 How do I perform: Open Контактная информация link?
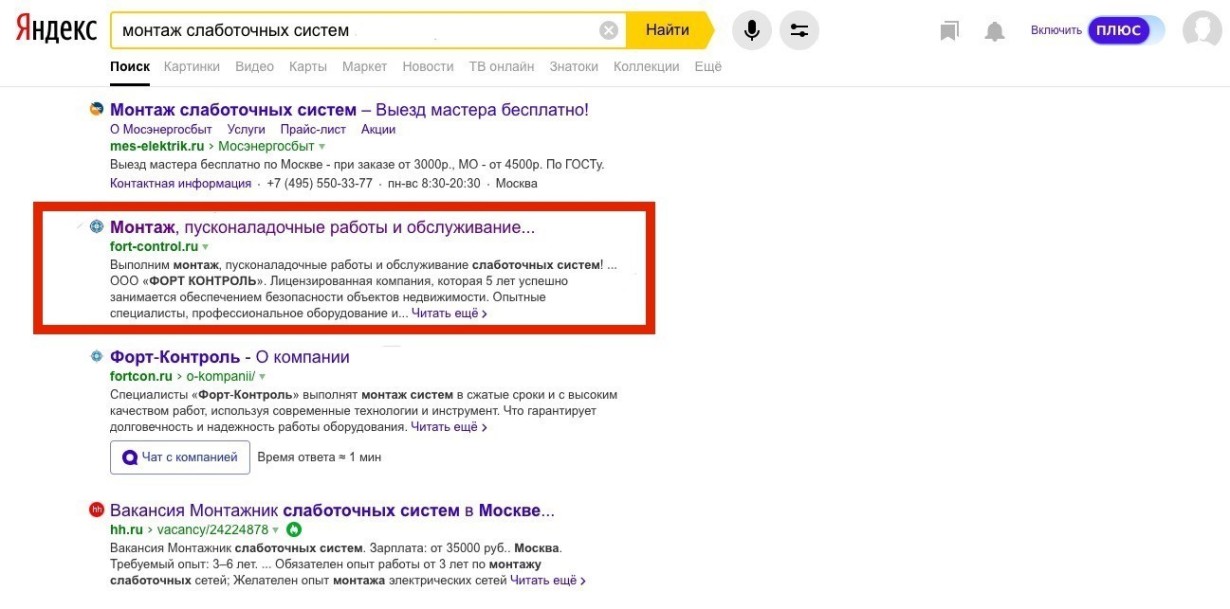[x=180, y=184]
